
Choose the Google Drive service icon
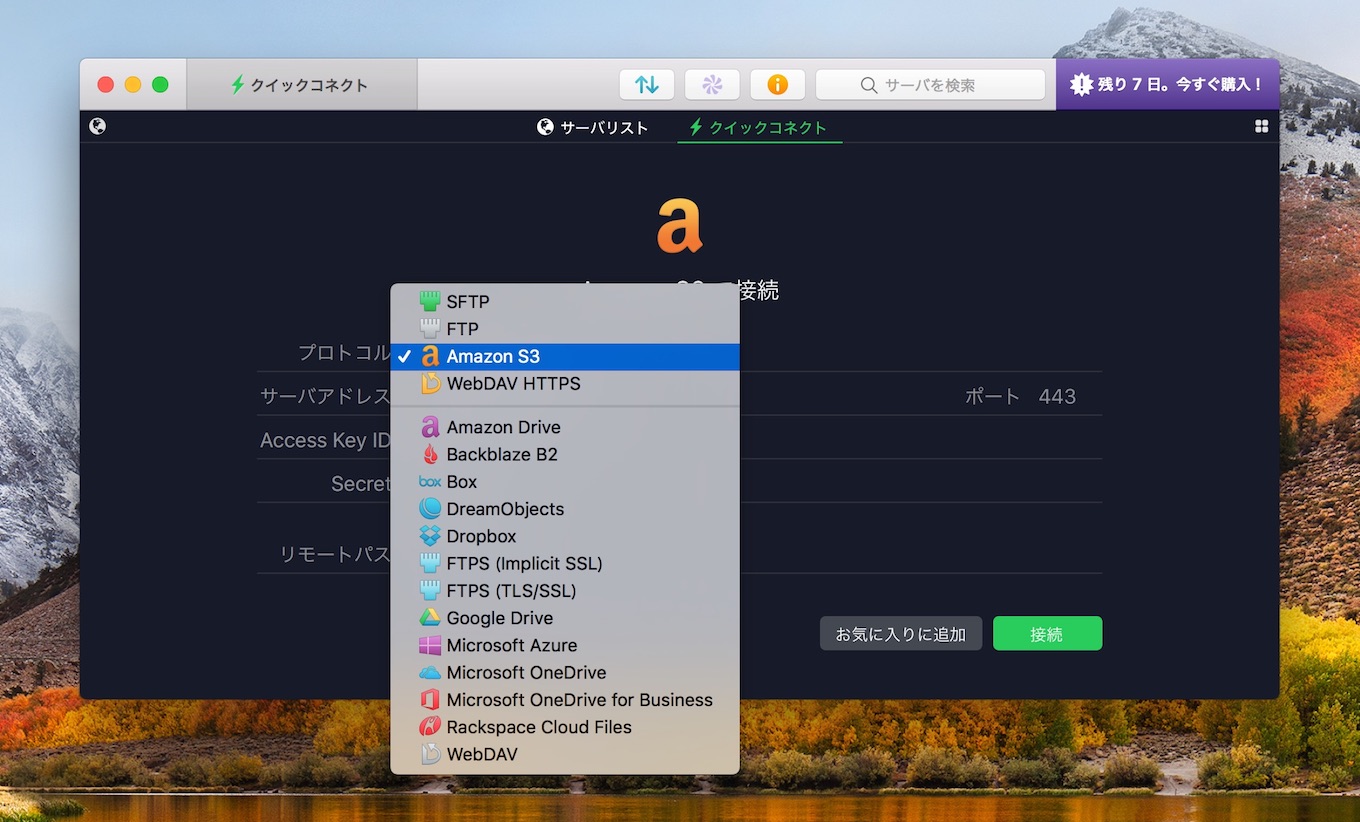pyautogui.click(x=430, y=618)
